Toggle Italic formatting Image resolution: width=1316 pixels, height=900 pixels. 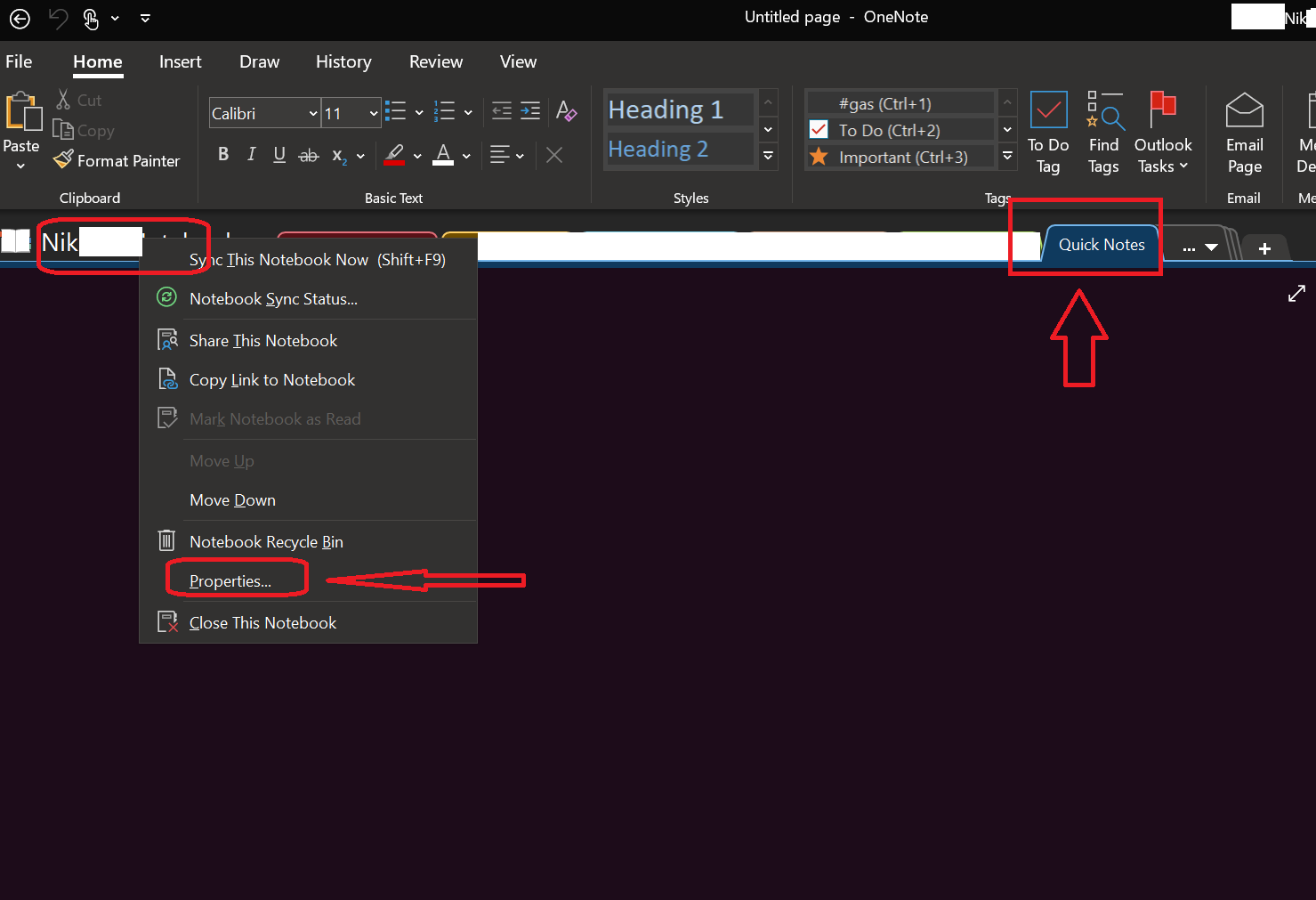click(x=252, y=155)
